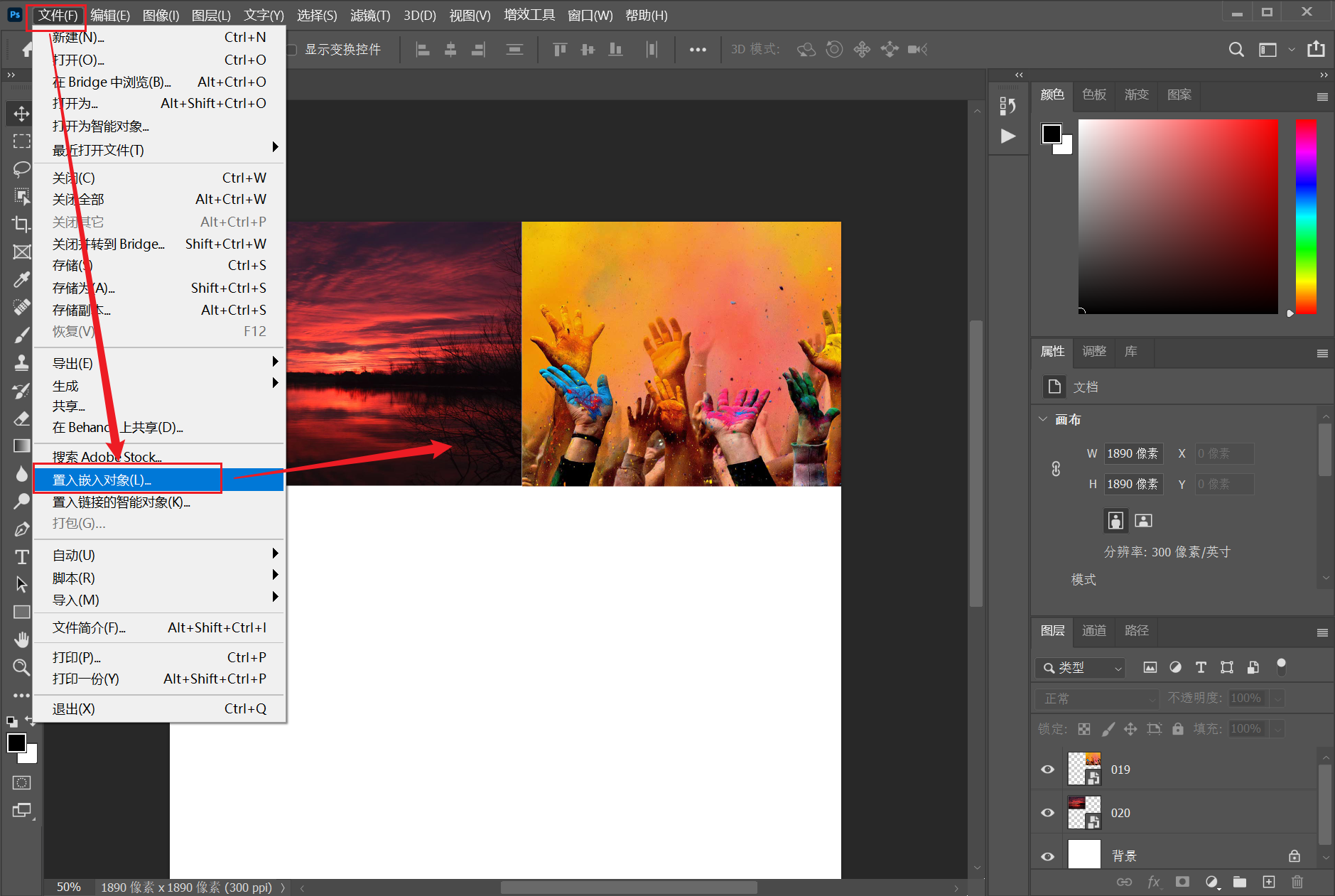The width and height of the screenshot is (1335, 896).
Task: Open the layer filter 类型 dropdown
Action: tap(1081, 668)
